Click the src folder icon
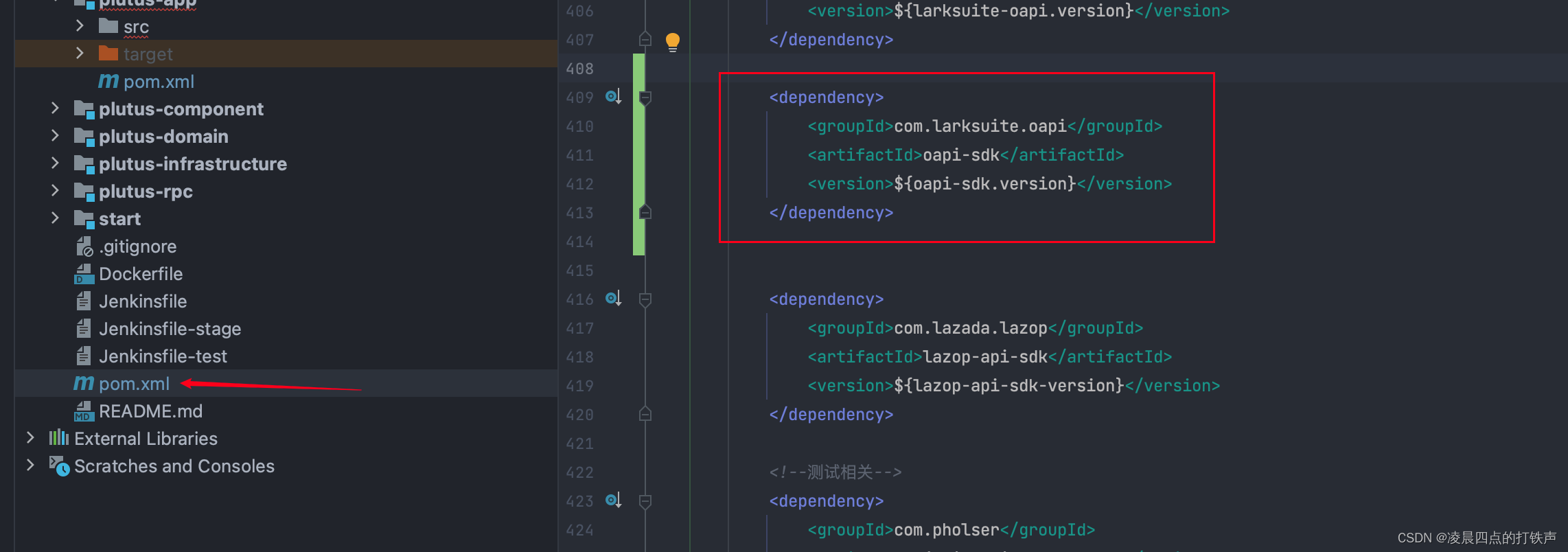 (108, 26)
